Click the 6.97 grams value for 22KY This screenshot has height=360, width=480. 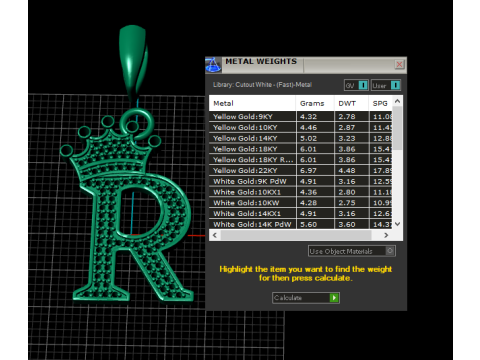click(308, 170)
